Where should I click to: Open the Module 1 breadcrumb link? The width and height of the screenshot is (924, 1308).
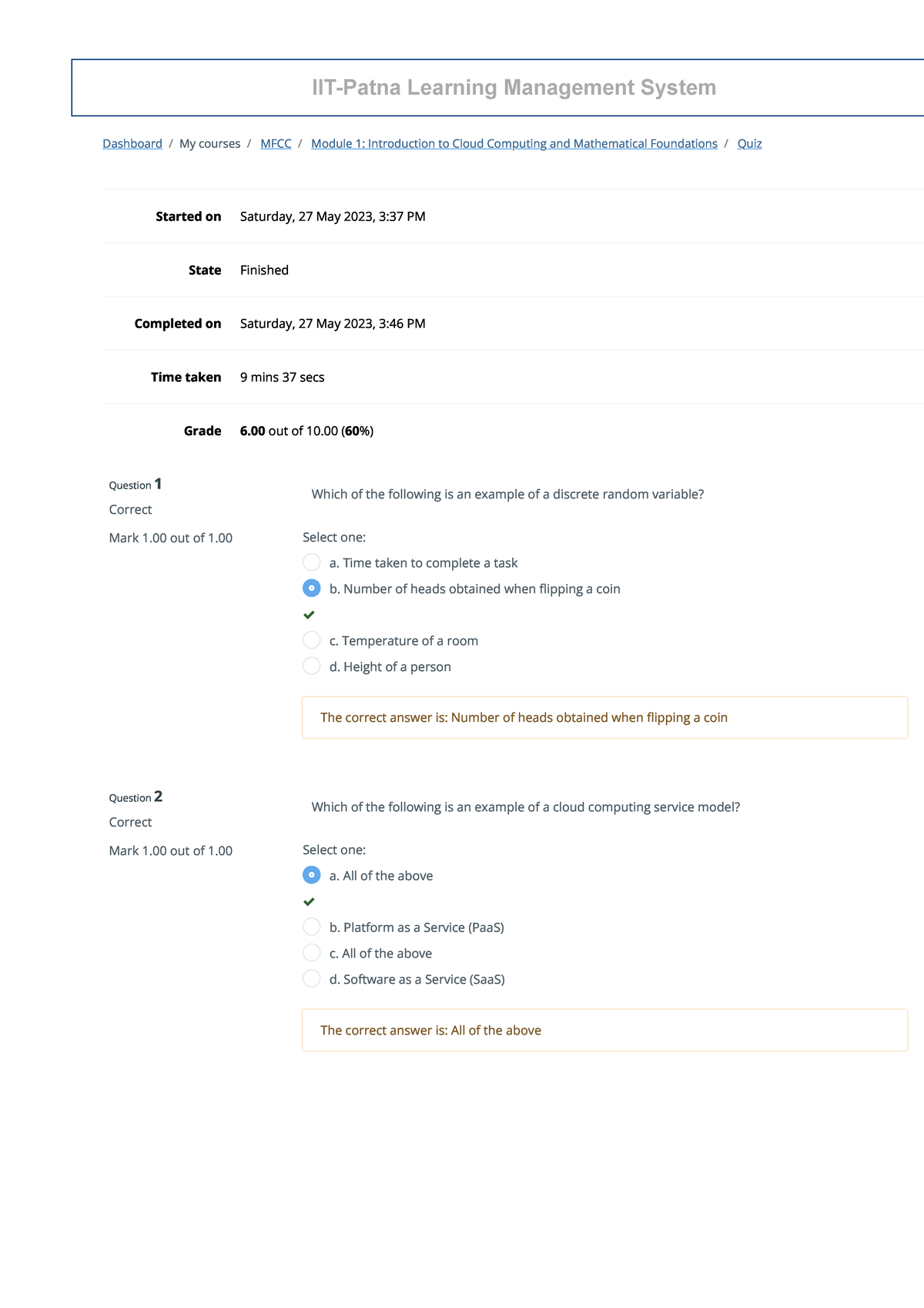514,143
